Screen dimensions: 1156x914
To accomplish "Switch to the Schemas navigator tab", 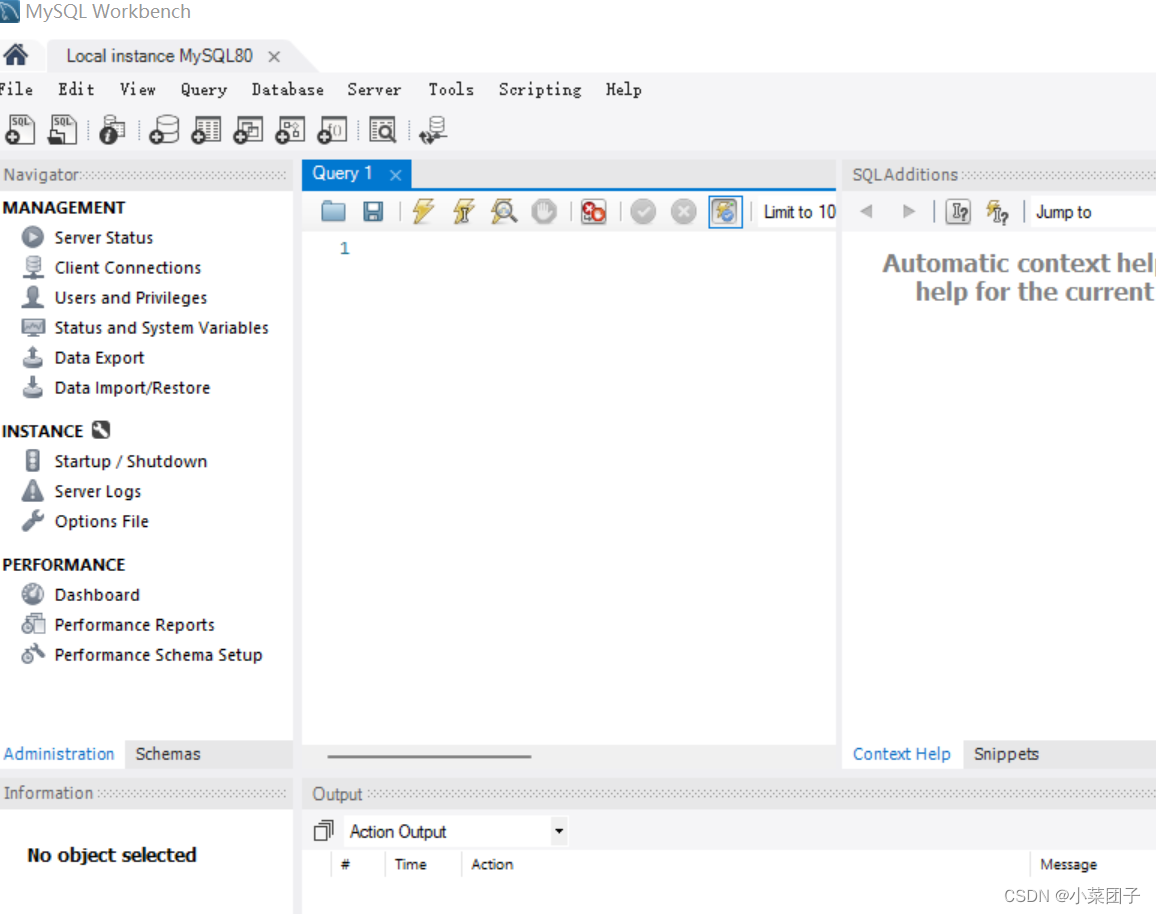I will click(x=168, y=754).
